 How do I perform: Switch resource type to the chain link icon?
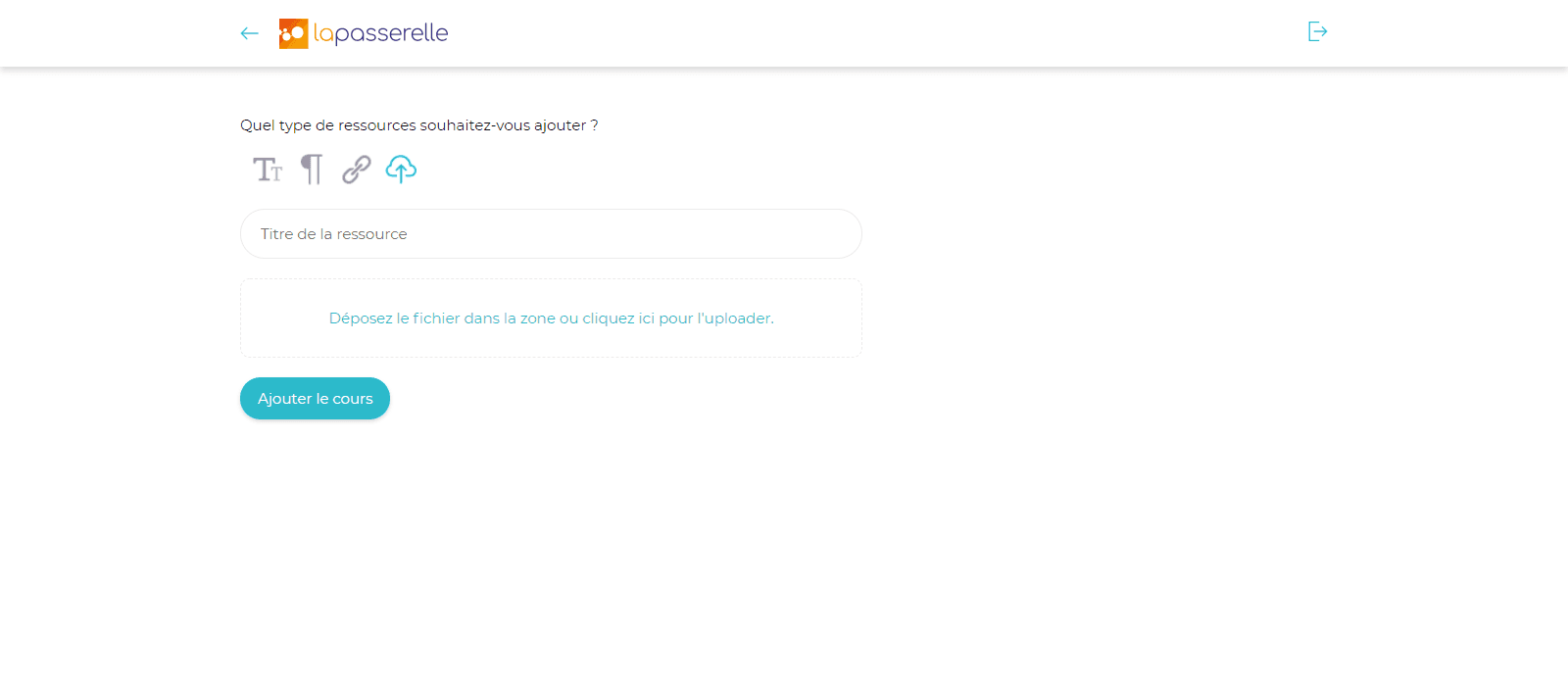(356, 170)
